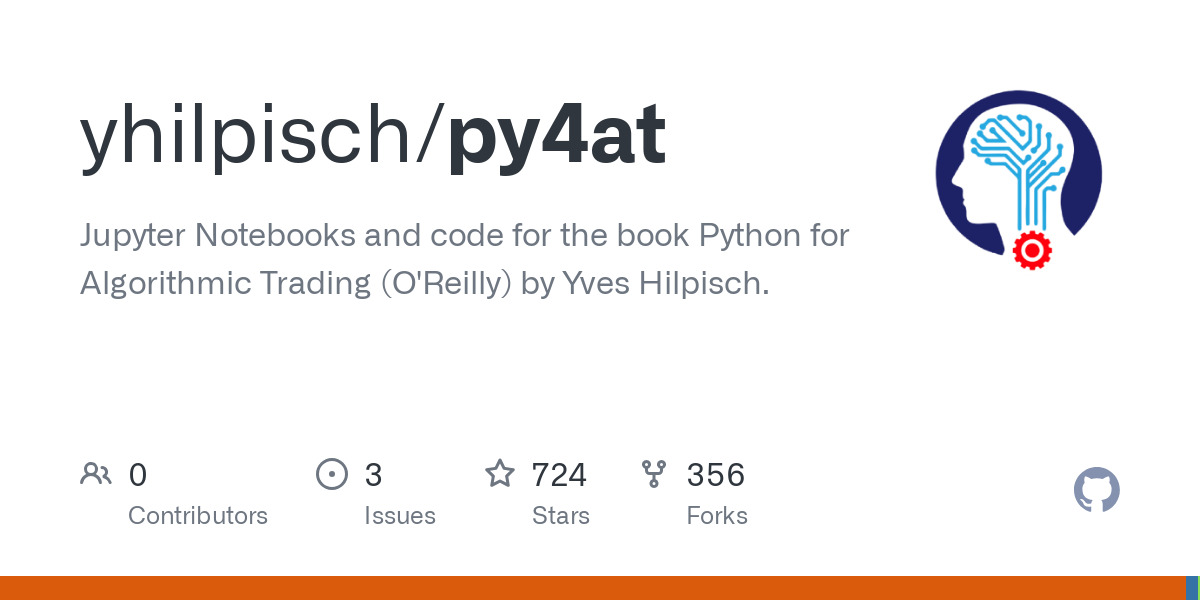Select the contributor count 0
This screenshot has height=600, width=1200.
click(x=138, y=474)
